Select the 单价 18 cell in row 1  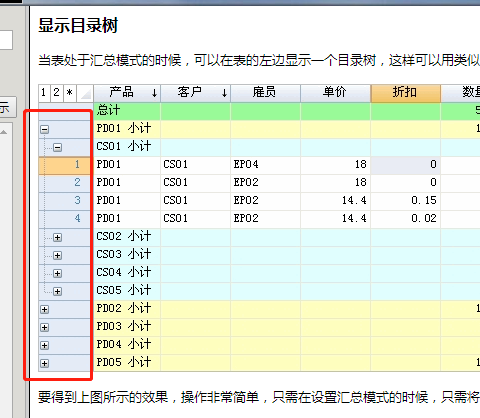(x=336, y=165)
